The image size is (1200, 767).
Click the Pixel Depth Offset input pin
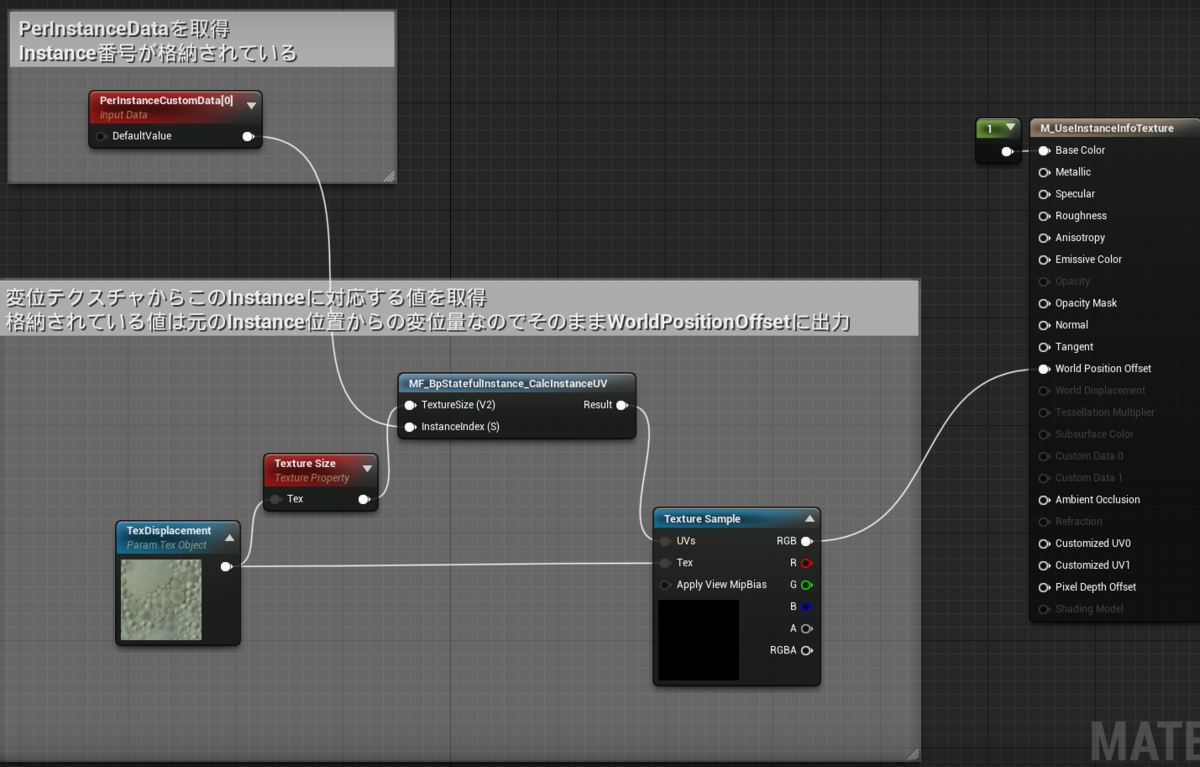[1044, 588]
